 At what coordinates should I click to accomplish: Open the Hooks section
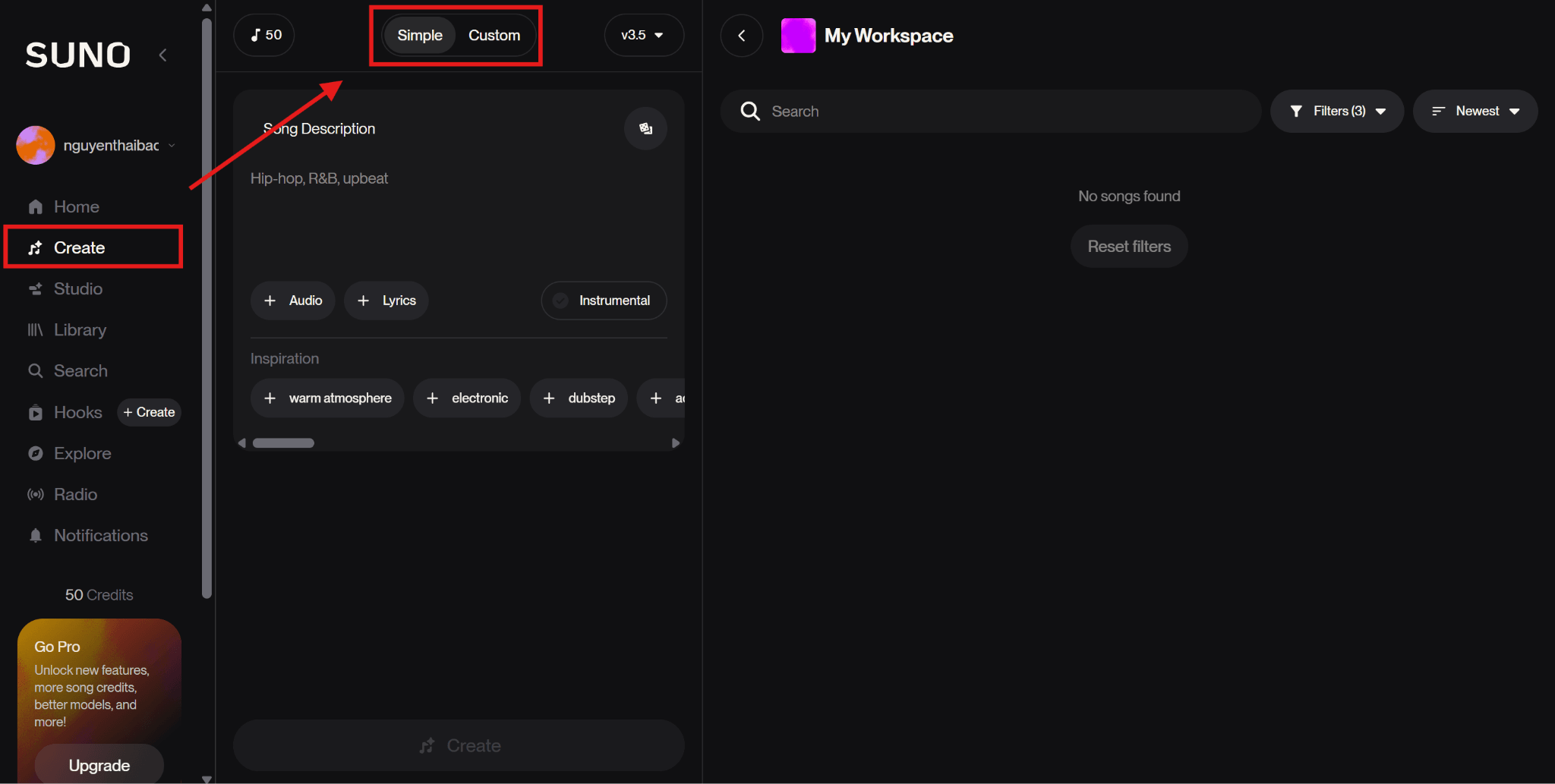click(x=77, y=412)
